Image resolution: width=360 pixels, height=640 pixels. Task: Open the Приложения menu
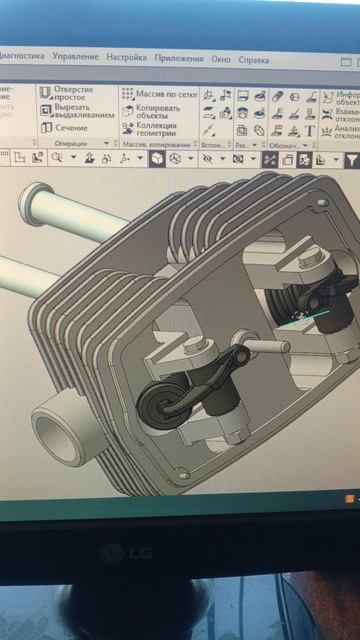tap(179, 58)
